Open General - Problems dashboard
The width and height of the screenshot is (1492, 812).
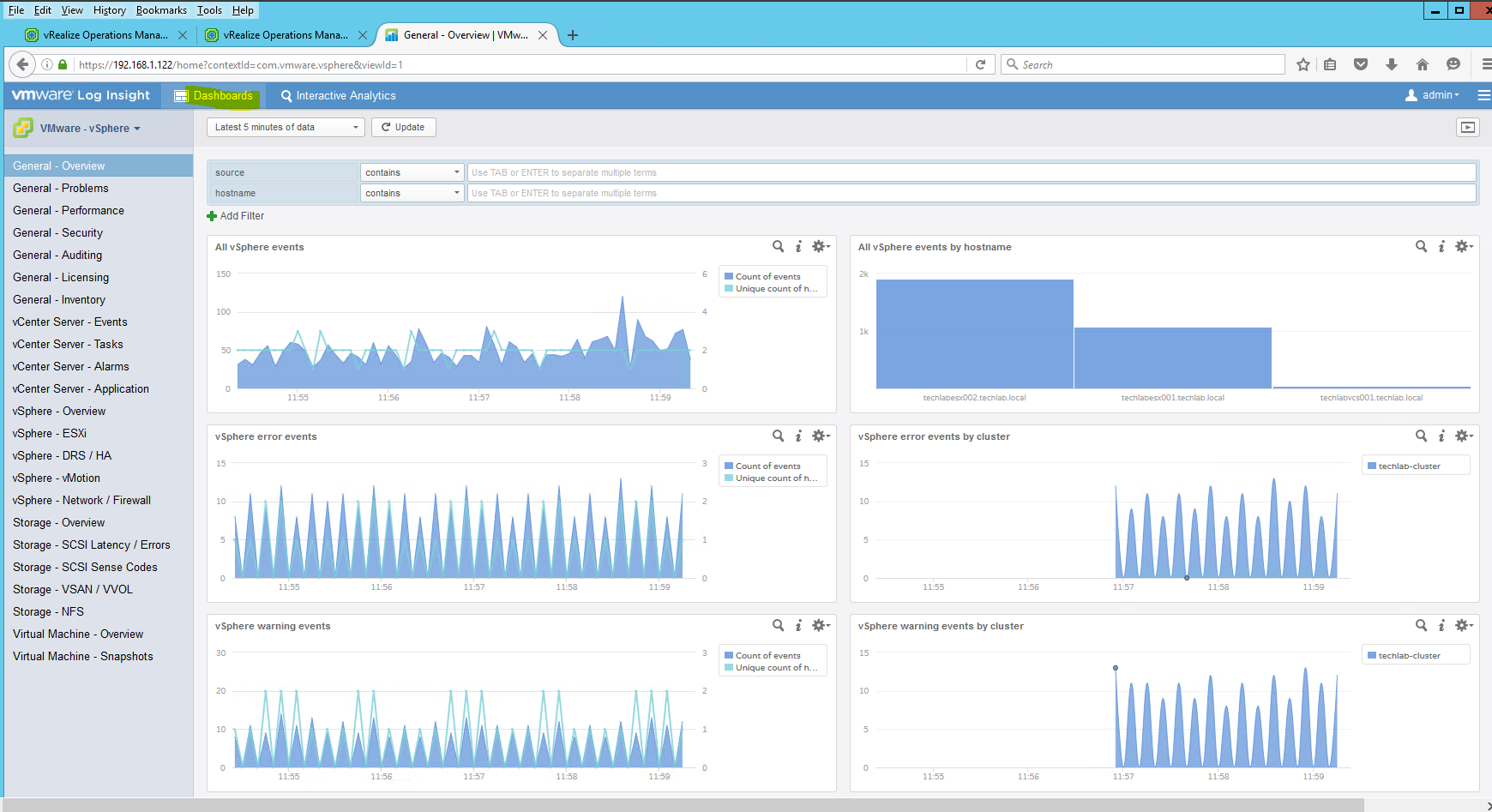(x=99, y=188)
